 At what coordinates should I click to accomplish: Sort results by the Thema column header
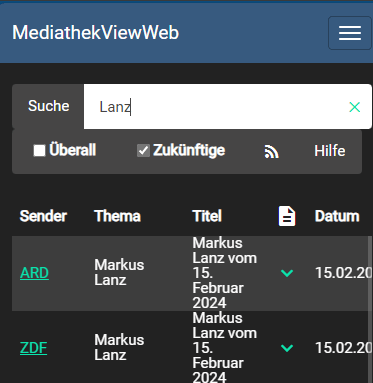pyautogui.click(x=117, y=216)
